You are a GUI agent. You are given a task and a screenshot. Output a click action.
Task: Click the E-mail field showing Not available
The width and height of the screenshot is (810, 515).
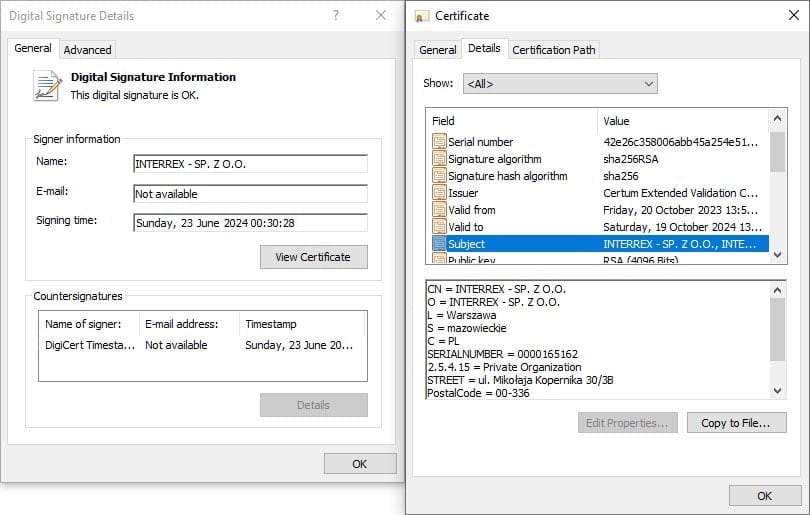point(251,194)
